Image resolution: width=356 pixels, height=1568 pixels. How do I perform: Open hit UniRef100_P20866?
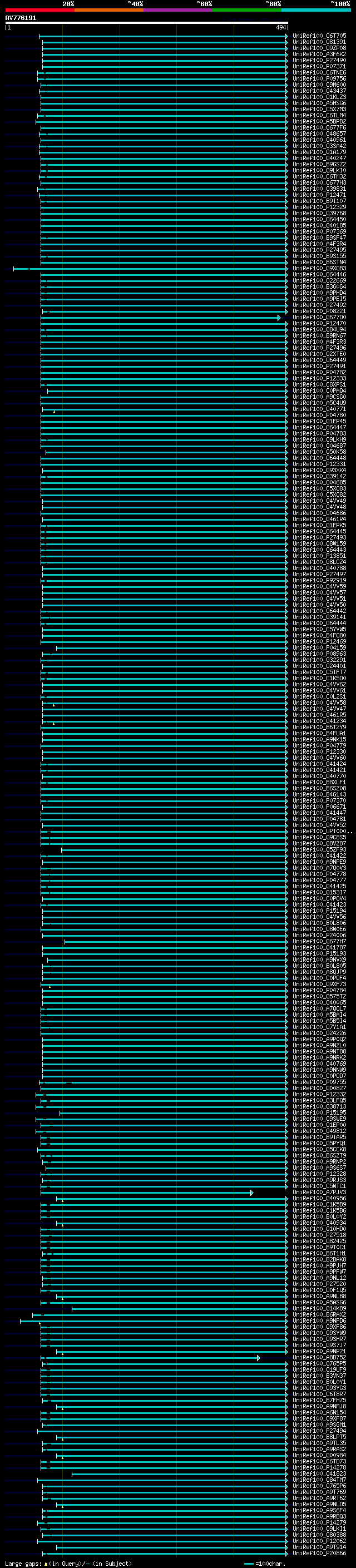(x=319, y=1553)
